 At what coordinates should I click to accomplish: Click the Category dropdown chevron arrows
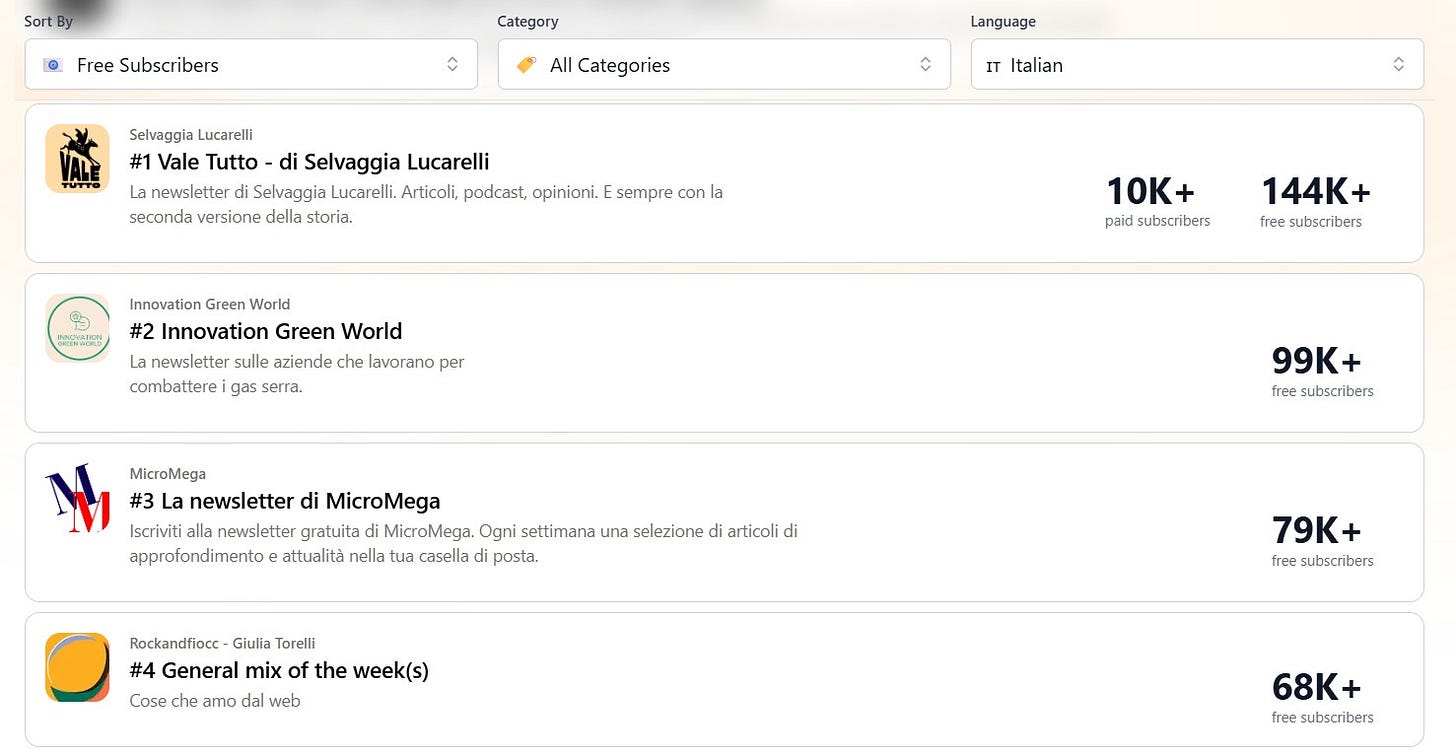[925, 64]
